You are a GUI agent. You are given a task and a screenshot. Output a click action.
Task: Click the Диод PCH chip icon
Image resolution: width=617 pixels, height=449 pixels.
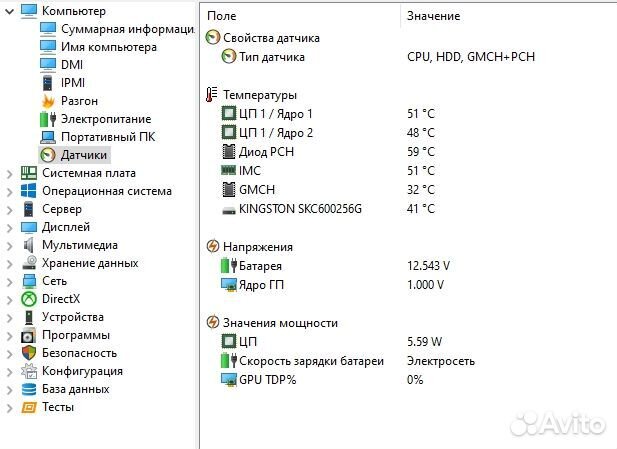point(229,152)
